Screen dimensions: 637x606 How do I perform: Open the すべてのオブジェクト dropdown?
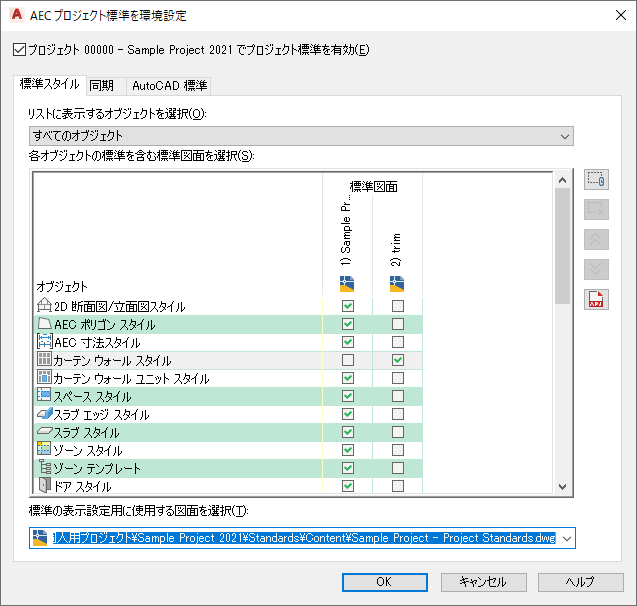click(x=301, y=136)
